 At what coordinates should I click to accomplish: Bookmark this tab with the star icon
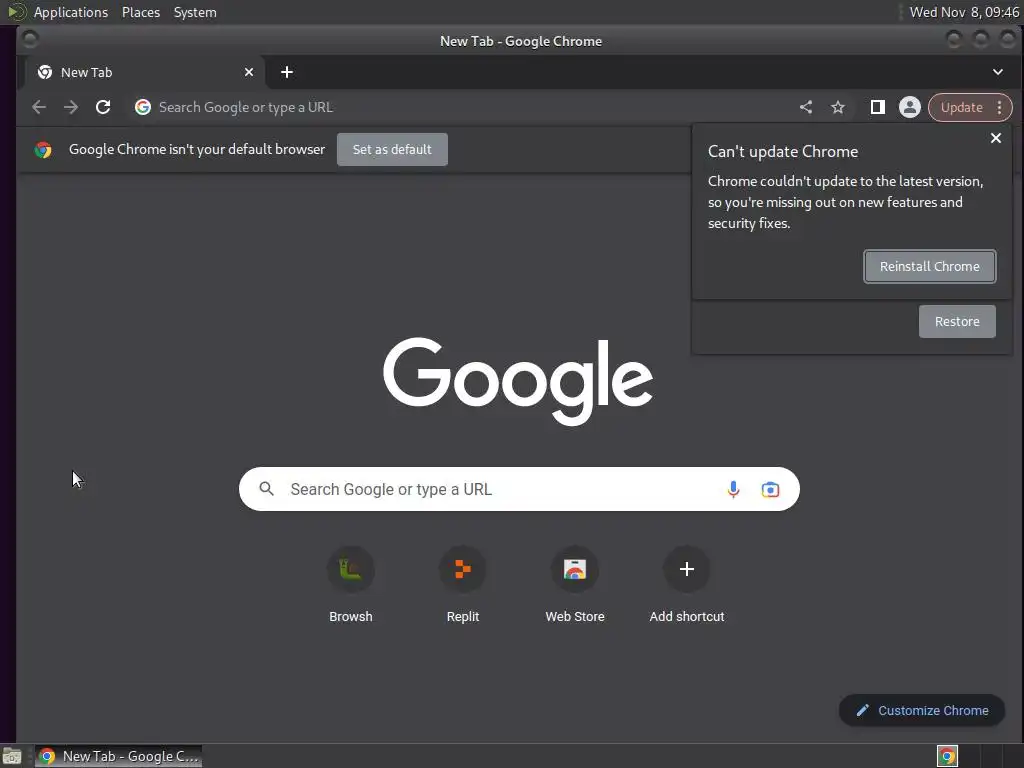(838, 107)
